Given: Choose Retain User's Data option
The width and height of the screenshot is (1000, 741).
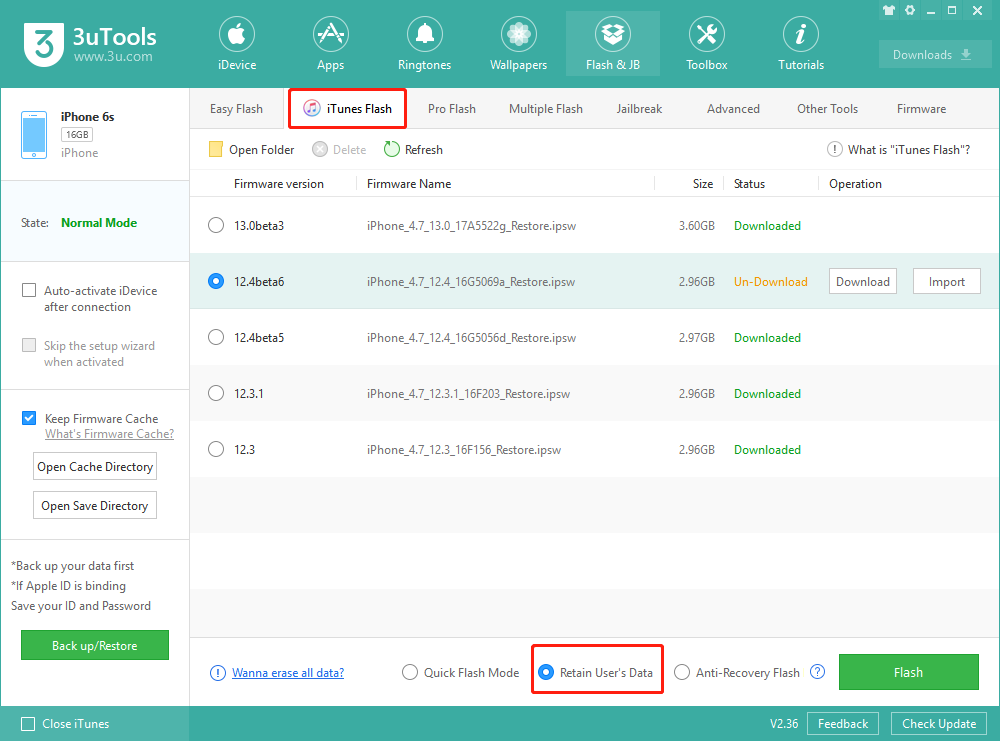Looking at the screenshot, I should click(x=546, y=672).
